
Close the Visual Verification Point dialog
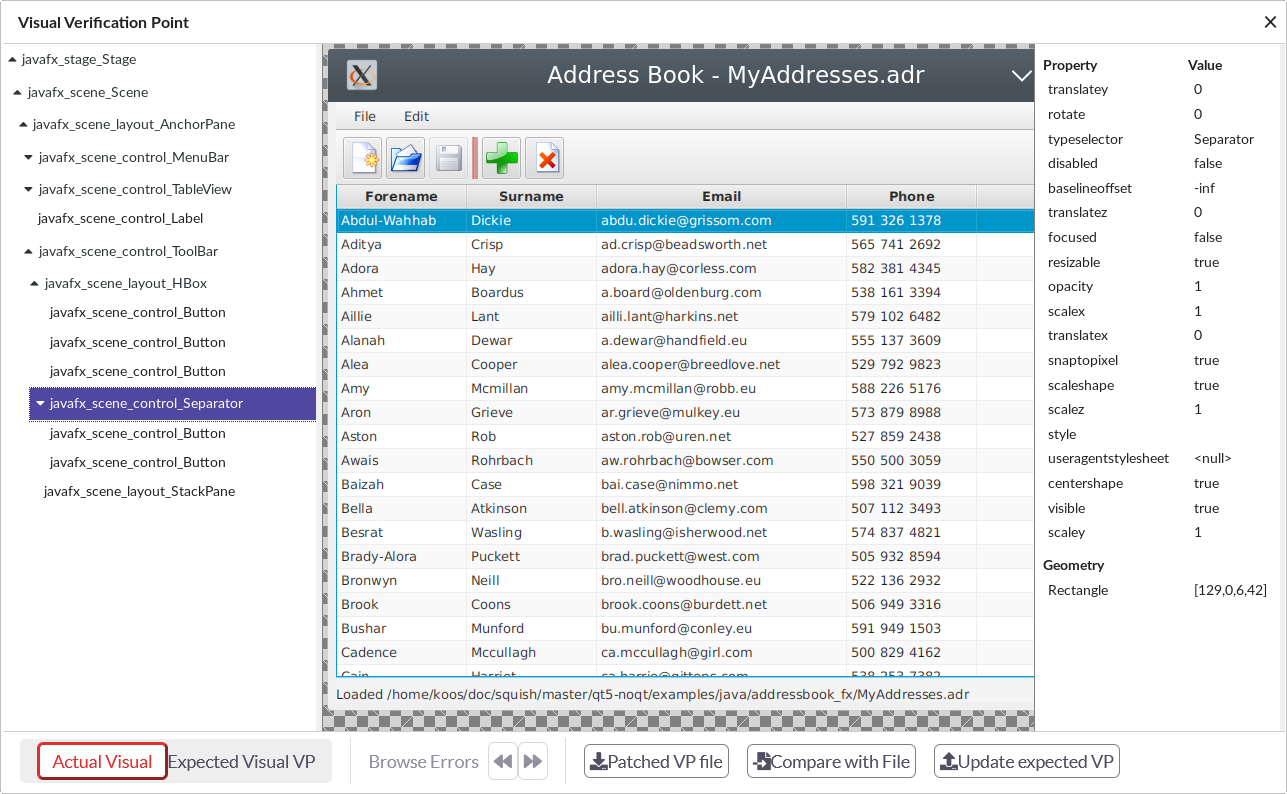1270,22
